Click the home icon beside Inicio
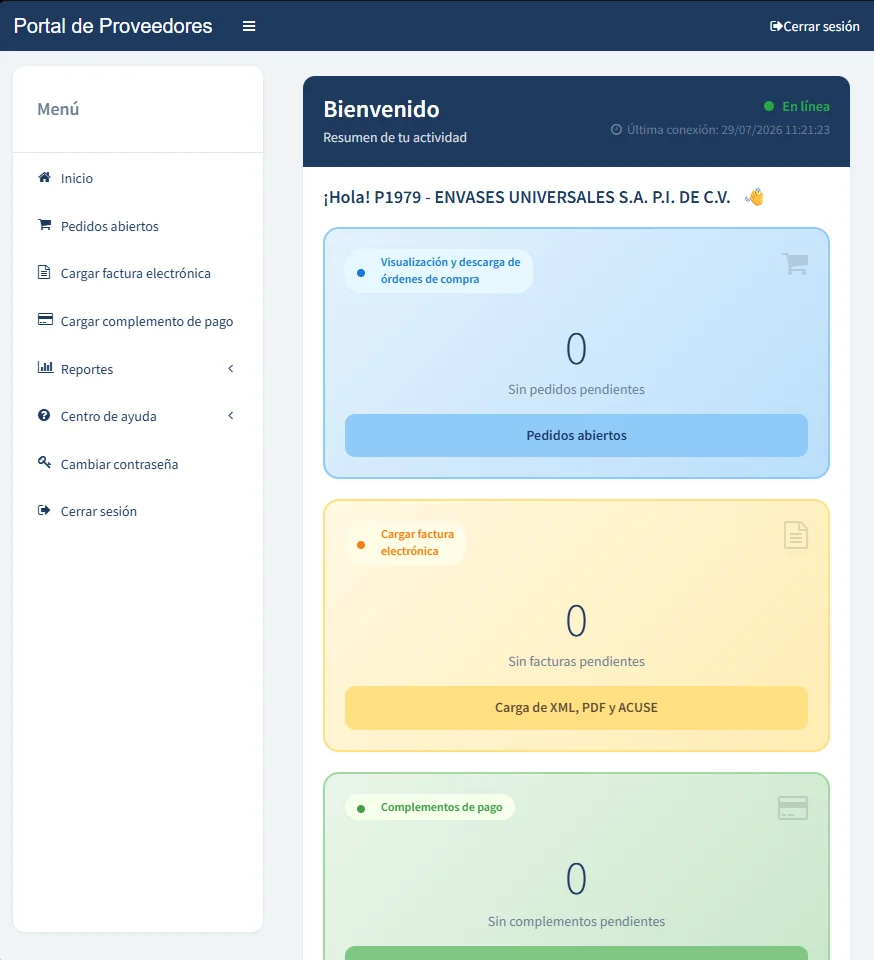874x960 pixels. tap(44, 178)
